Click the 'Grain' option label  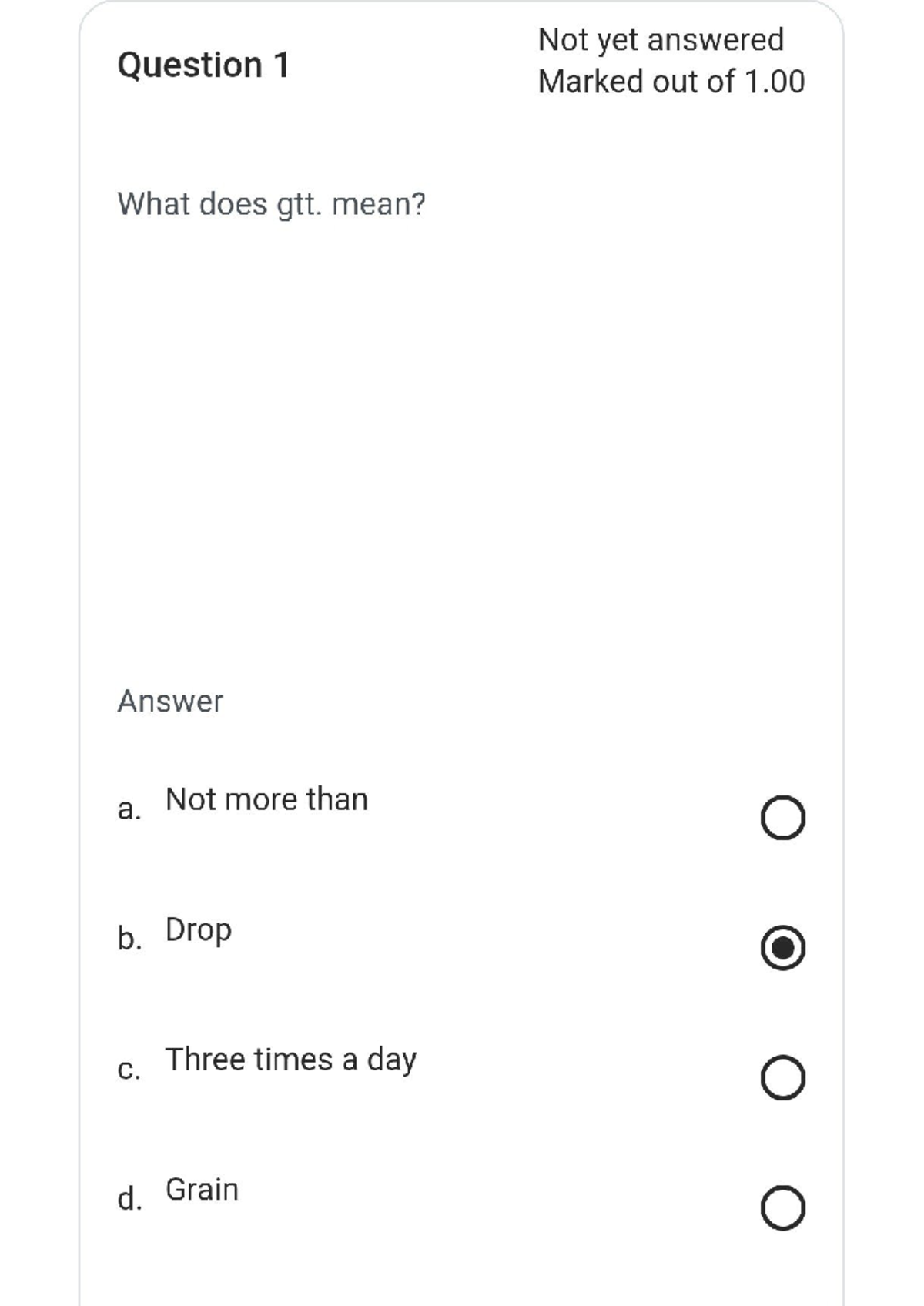tap(203, 1190)
